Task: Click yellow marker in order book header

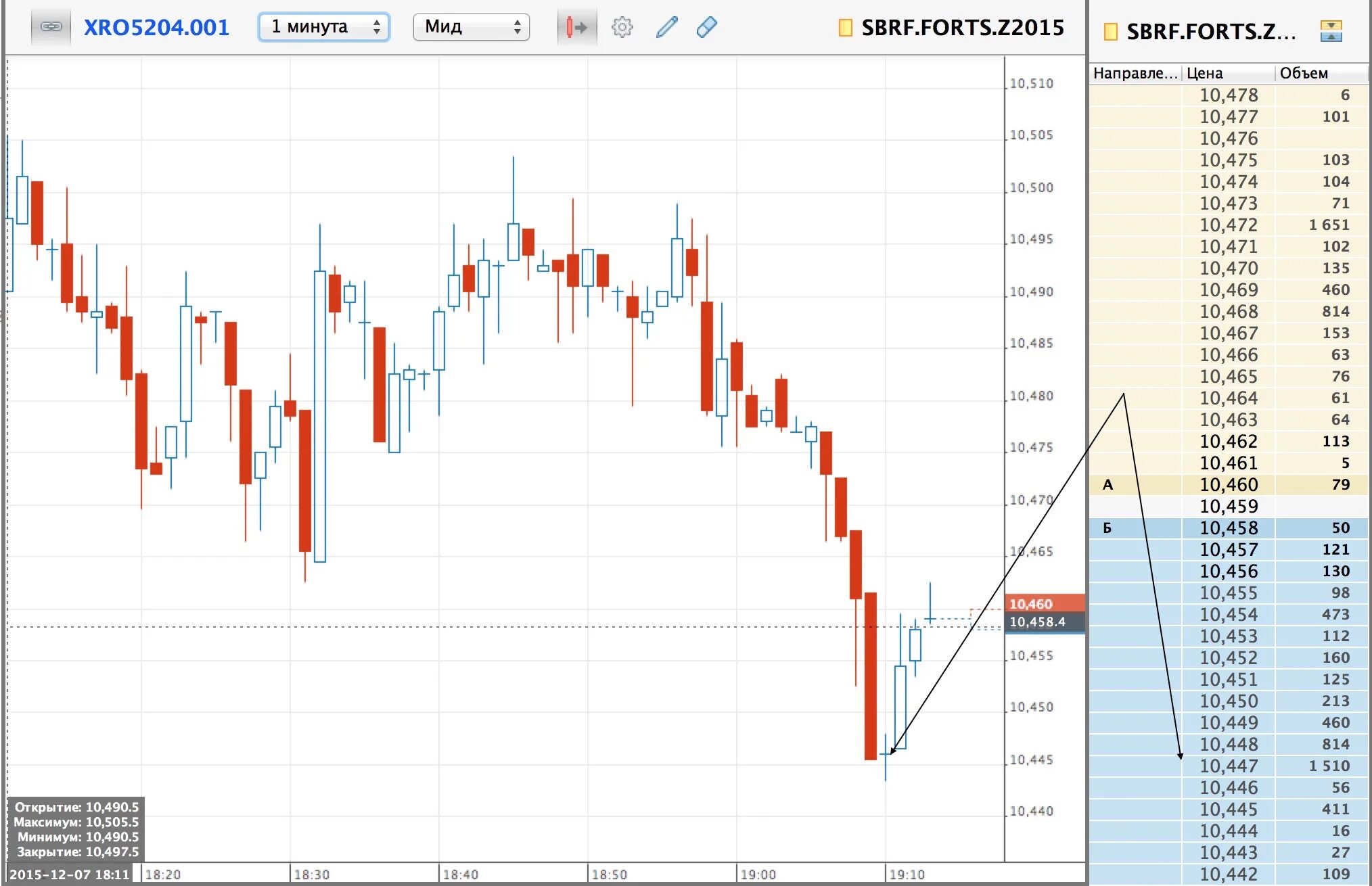Action: tap(1110, 32)
